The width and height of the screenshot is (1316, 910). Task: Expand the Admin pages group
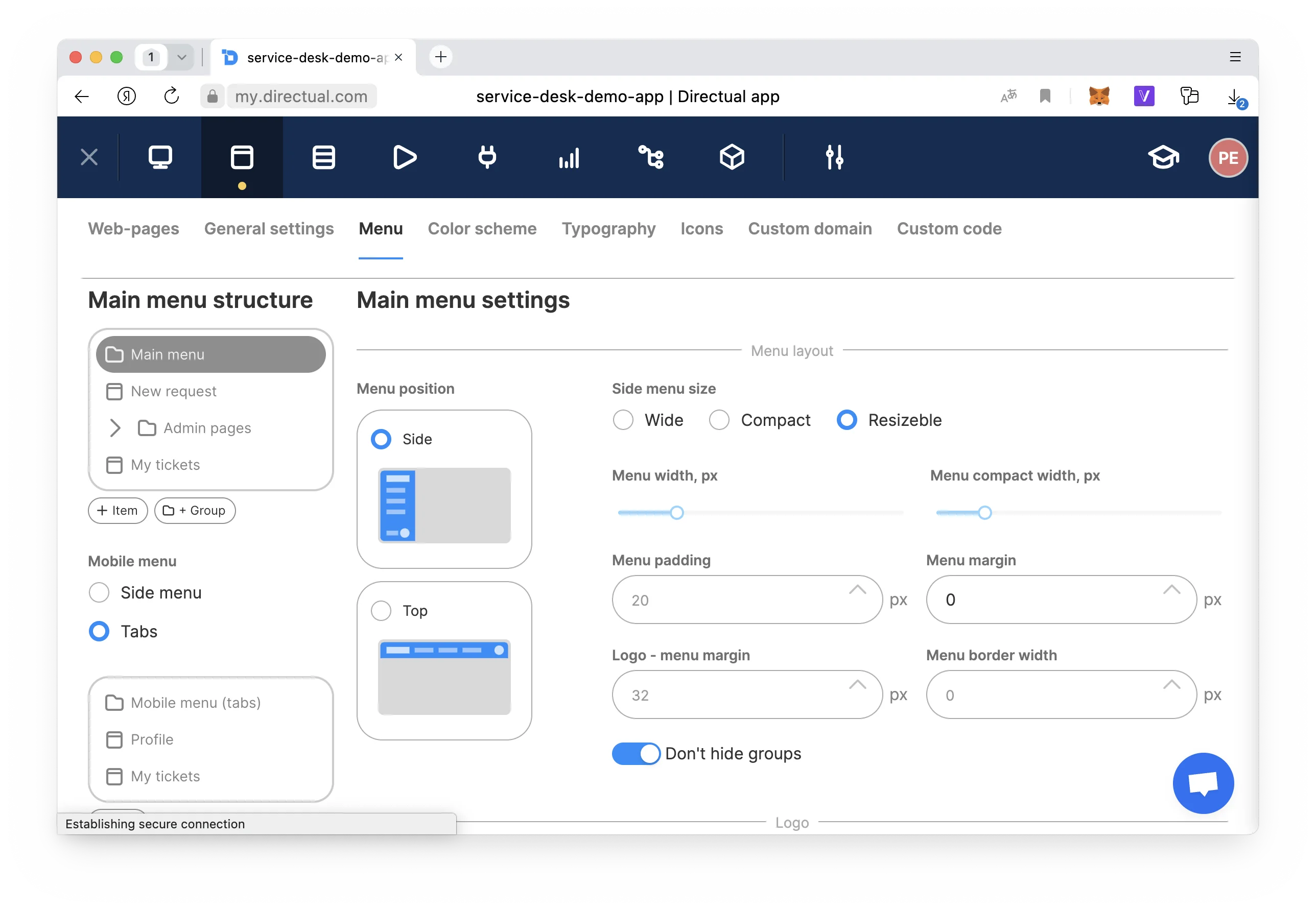115,428
